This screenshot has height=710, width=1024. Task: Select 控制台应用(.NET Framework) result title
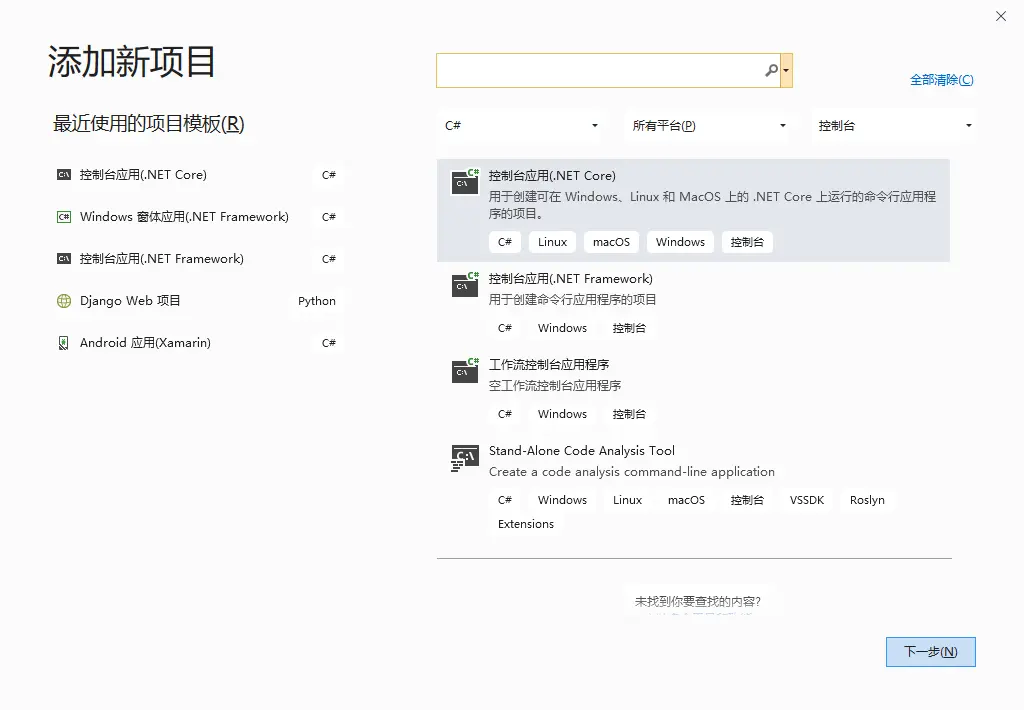tap(571, 279)
